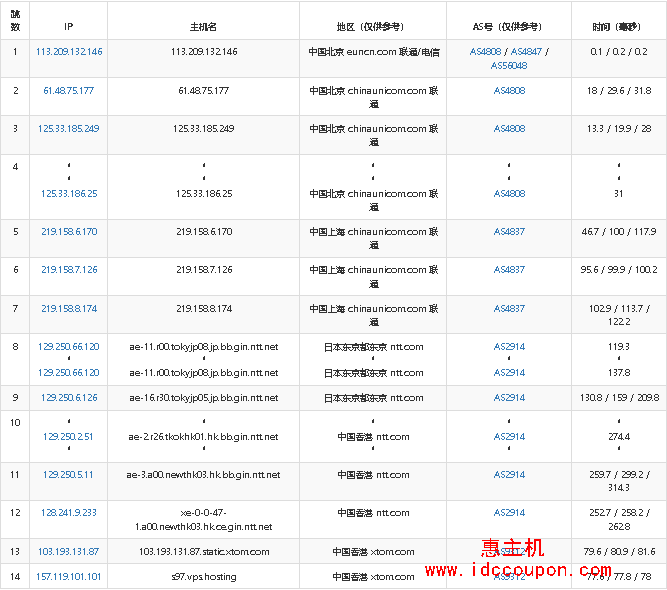Open AS4808 link in hop 2 row
Viewport: 667px width, 590px height.
[509, 90]
